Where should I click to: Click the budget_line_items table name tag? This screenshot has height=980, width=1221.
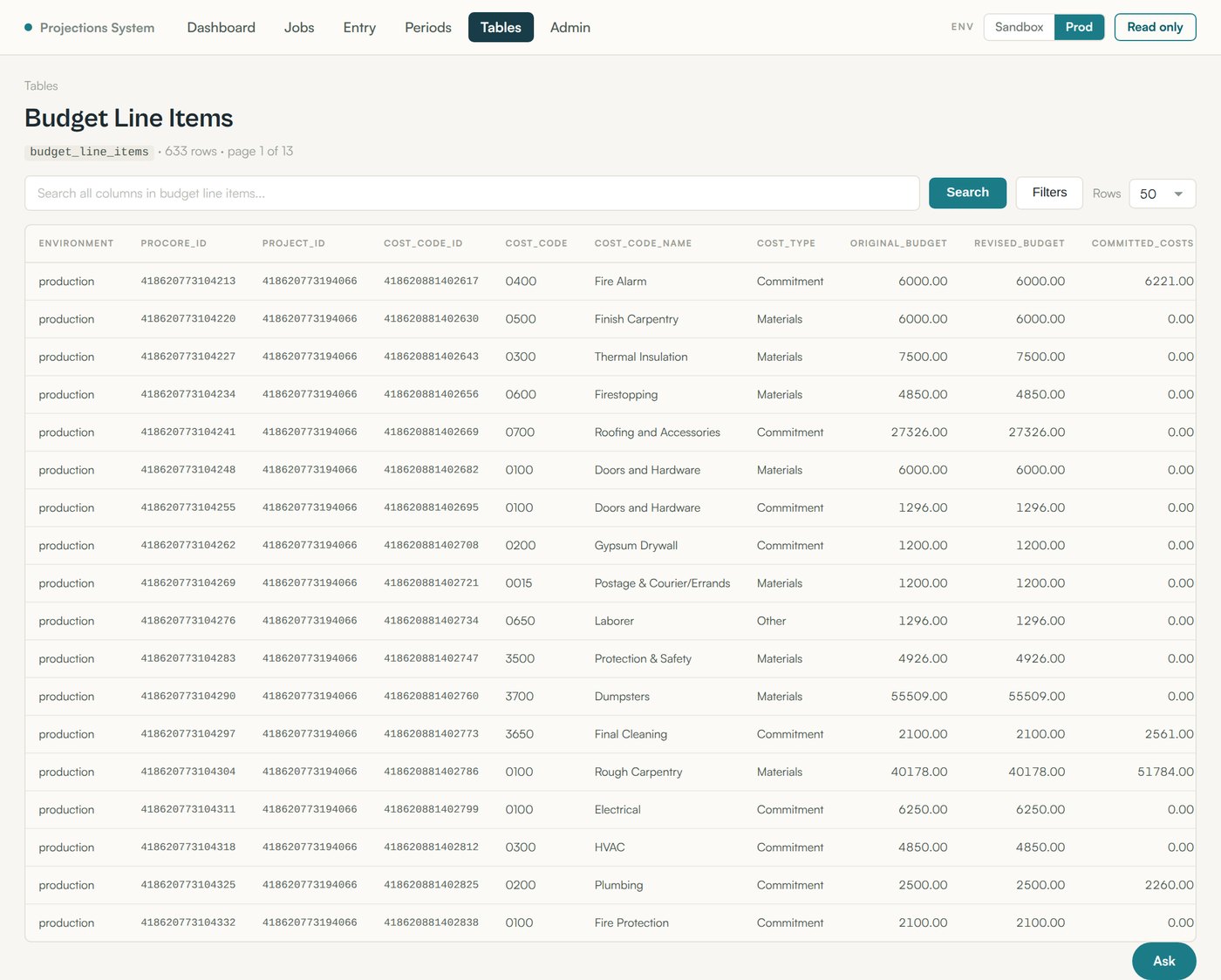89,152
